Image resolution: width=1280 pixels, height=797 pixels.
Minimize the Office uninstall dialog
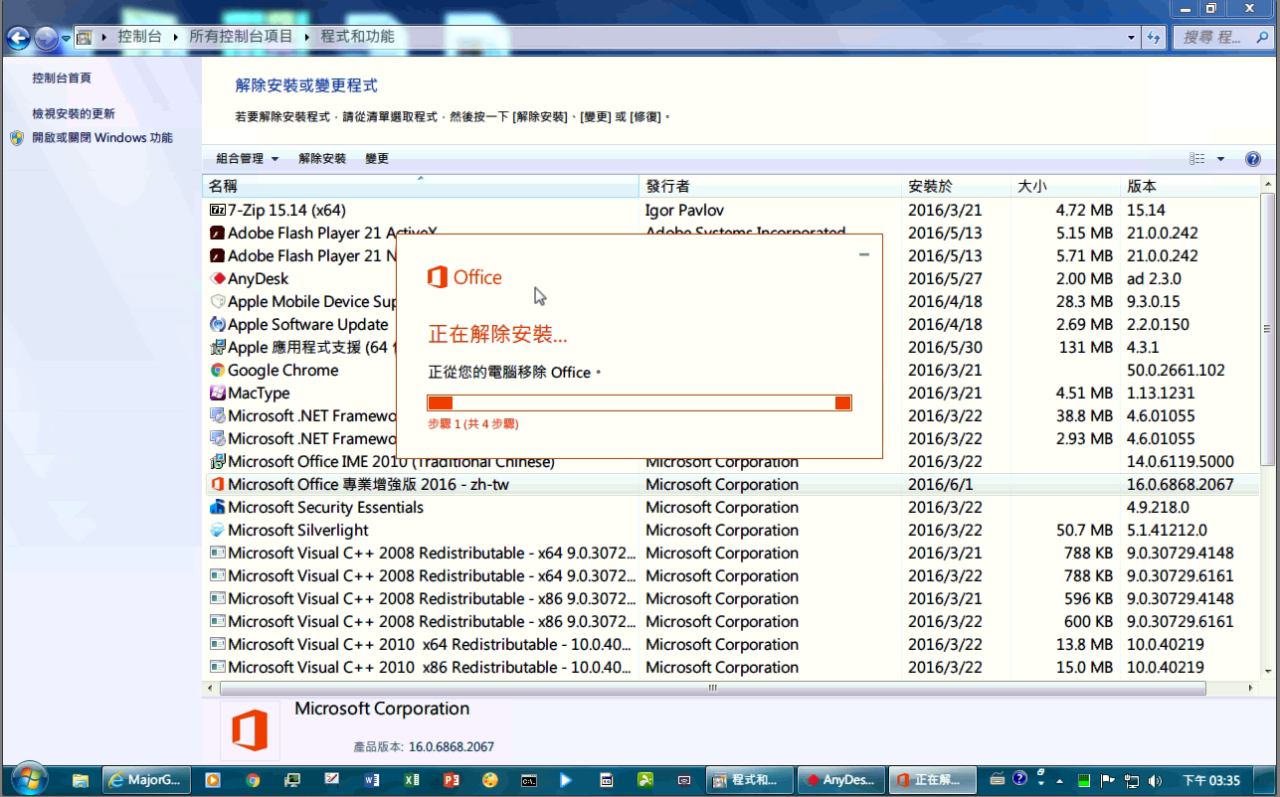pos(864,255)
